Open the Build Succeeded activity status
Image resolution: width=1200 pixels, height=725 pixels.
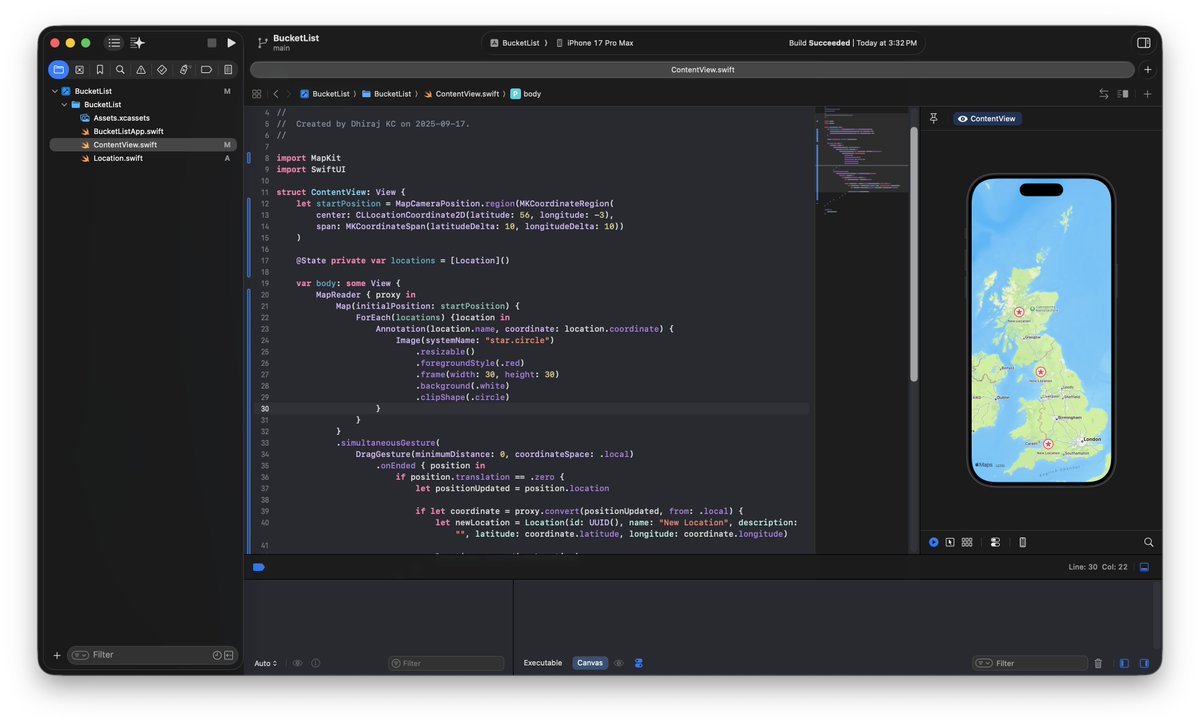point(853,43)
